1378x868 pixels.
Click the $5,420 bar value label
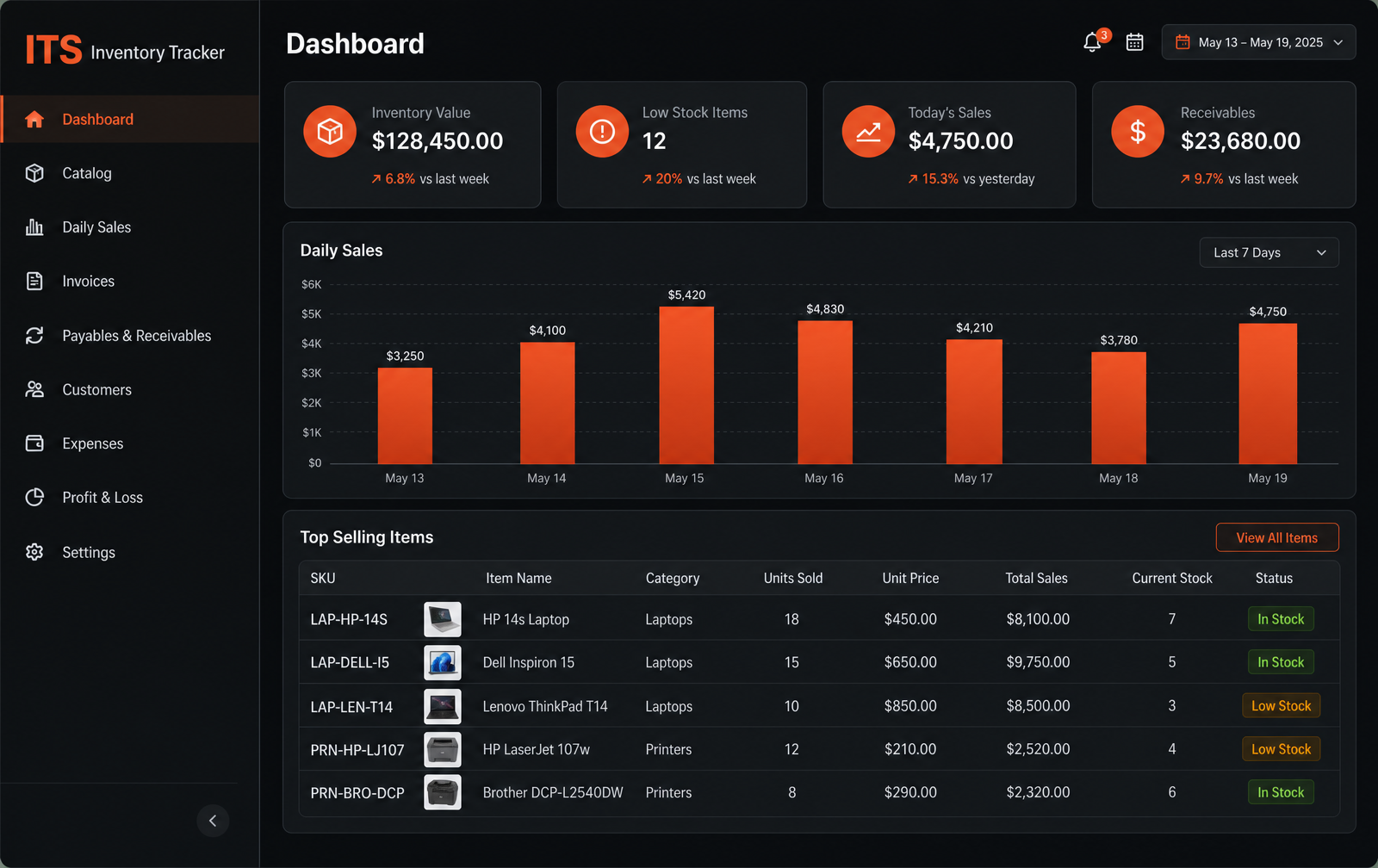point(686,294)
